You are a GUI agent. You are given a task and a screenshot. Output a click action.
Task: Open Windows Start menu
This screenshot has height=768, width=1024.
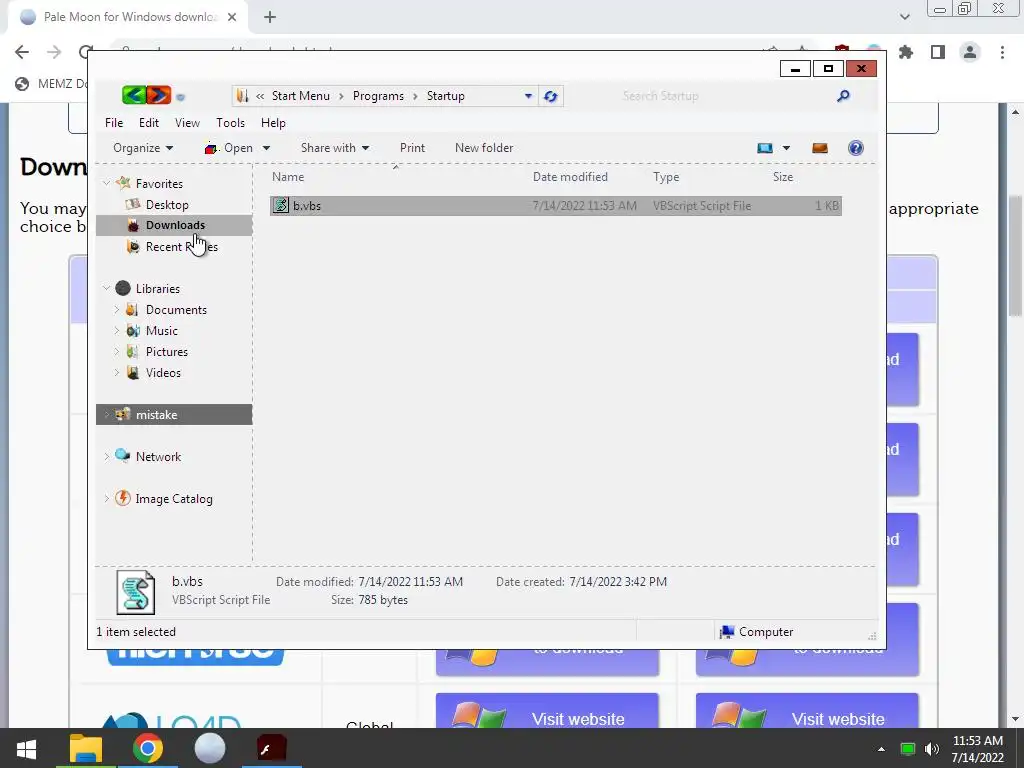pos(26,748)
